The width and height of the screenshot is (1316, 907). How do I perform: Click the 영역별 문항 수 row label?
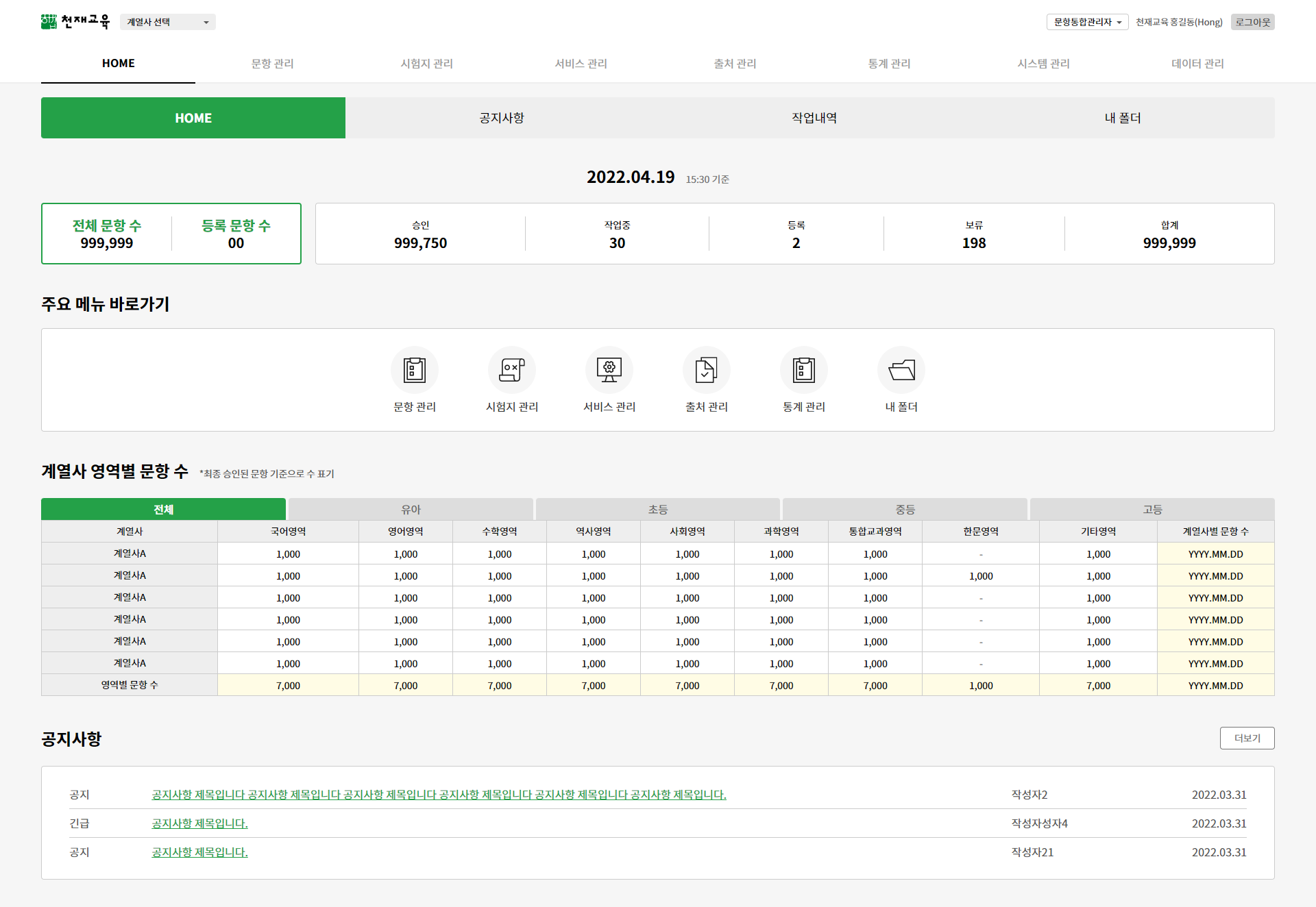130,685
